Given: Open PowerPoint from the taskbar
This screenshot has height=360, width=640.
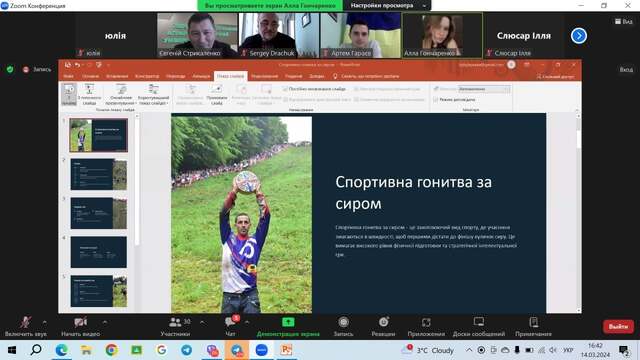Looking at the screenshot, I should [x=286, y=350].
